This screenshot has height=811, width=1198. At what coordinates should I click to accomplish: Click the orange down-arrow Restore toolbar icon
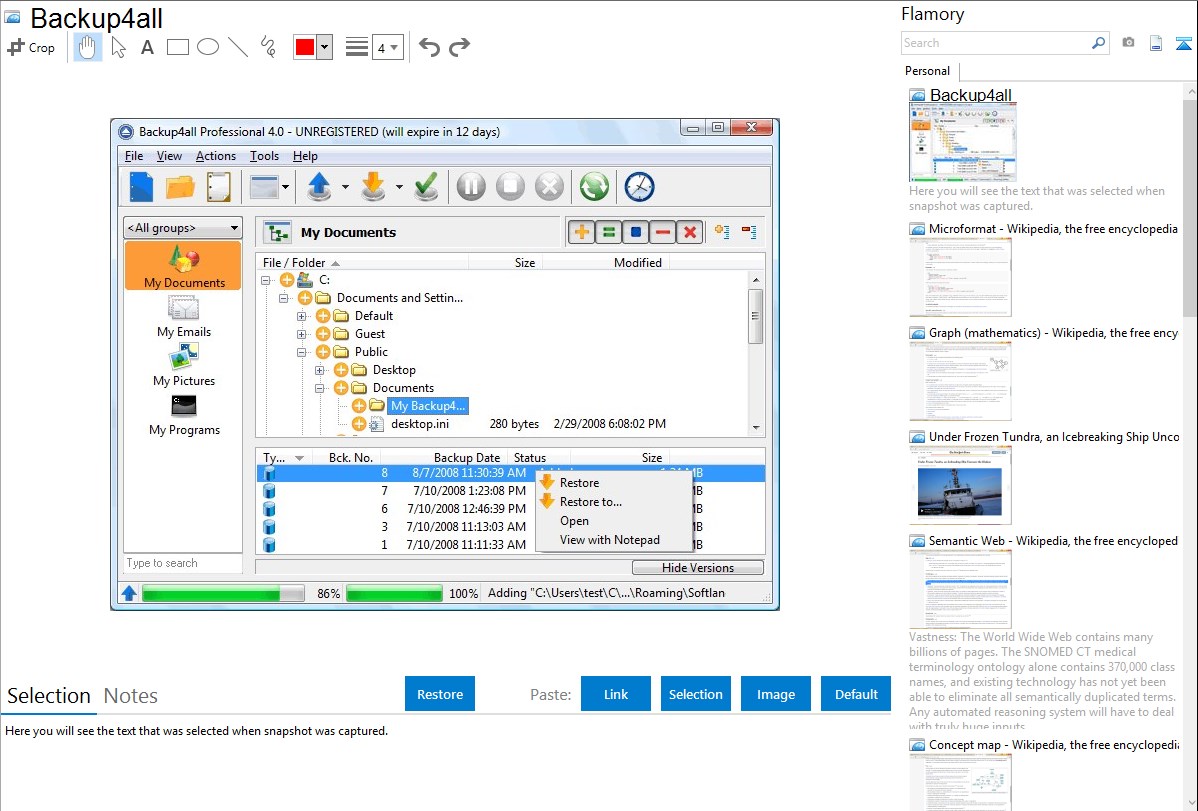pos(373,187)
